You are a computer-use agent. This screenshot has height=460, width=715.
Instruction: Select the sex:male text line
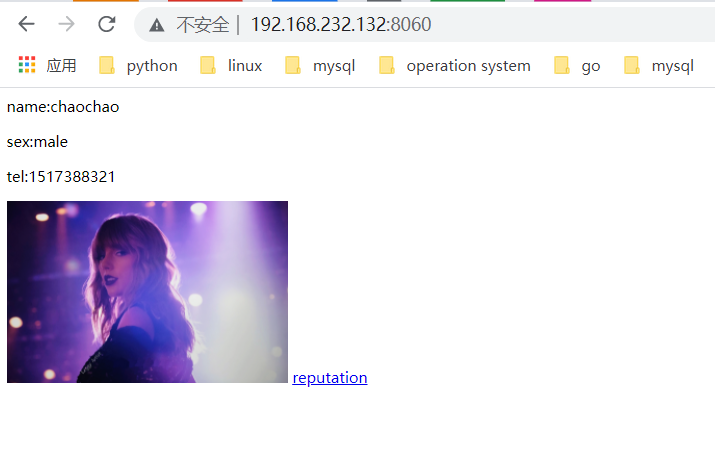coord(37,142)
